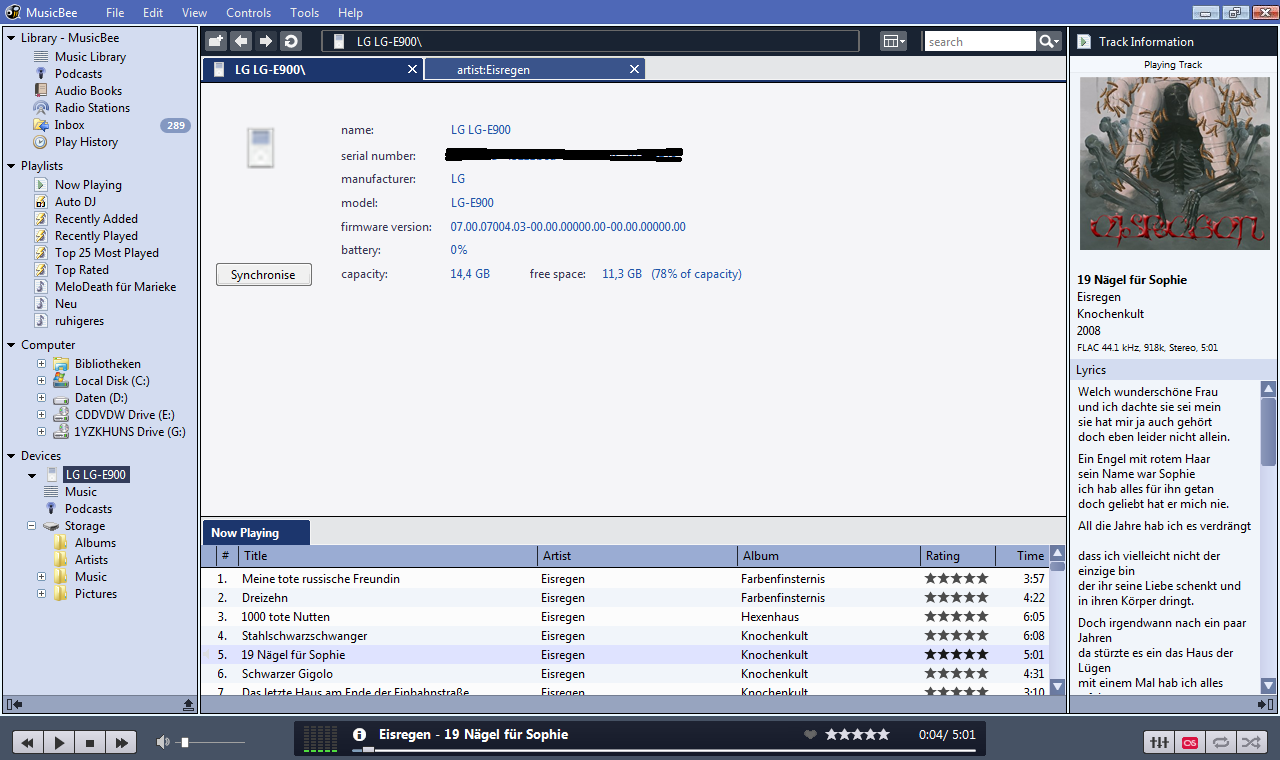Go back with the left arrow button
This screenshot has width=1280, height=760.
(241, 41)
